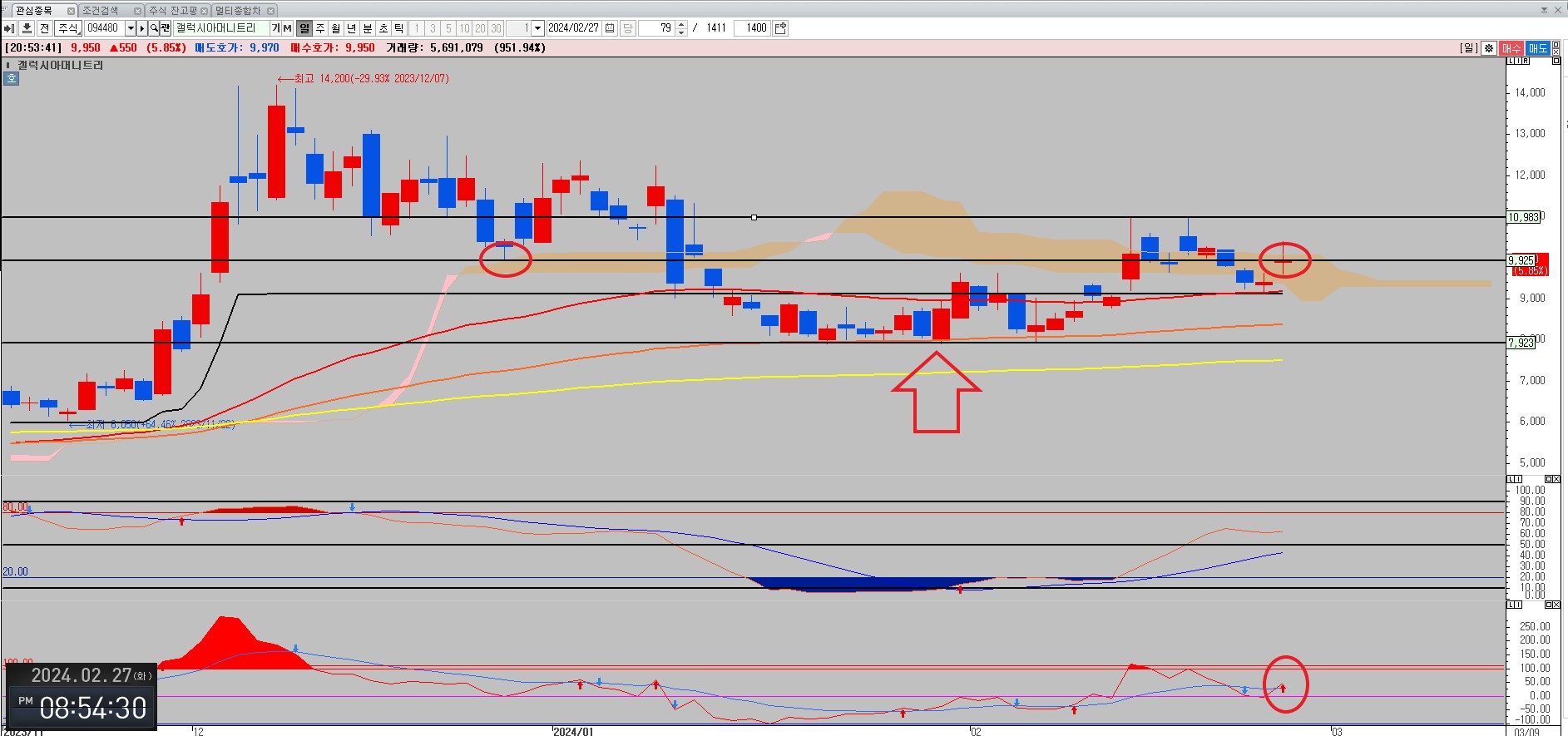Image resolution: width=1568 pixels, height=736 pixels.
Task: Select the 틱 tick chart period
Action: (399, 28)
